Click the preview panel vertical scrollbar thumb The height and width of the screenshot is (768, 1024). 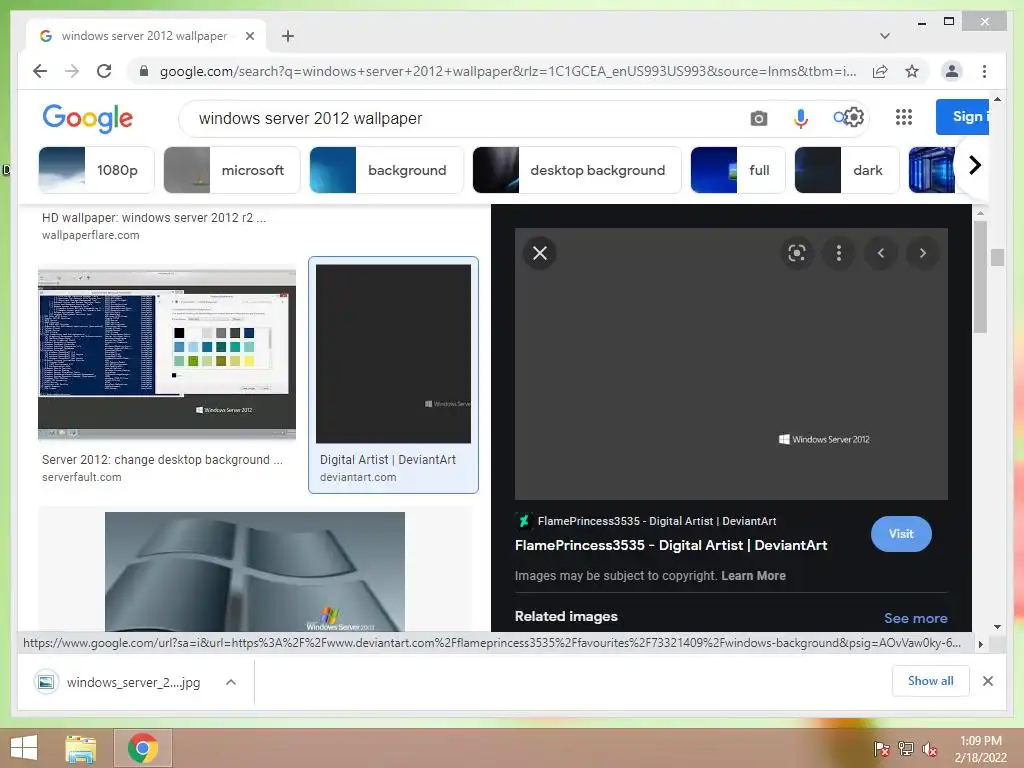(980, 277)
